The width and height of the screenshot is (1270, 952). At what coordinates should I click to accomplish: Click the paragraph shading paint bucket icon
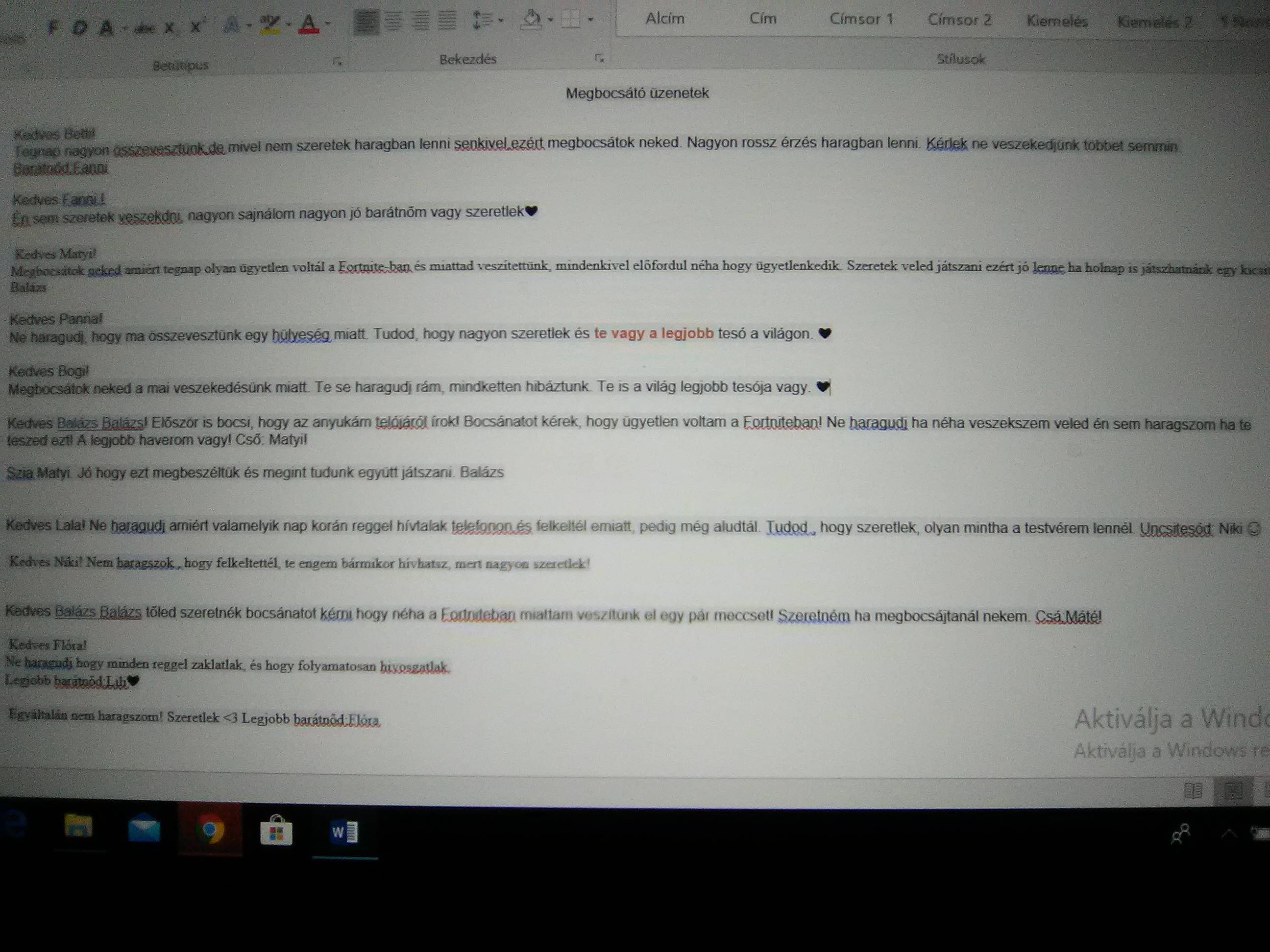pyautogui.click(x=531, y=20)
